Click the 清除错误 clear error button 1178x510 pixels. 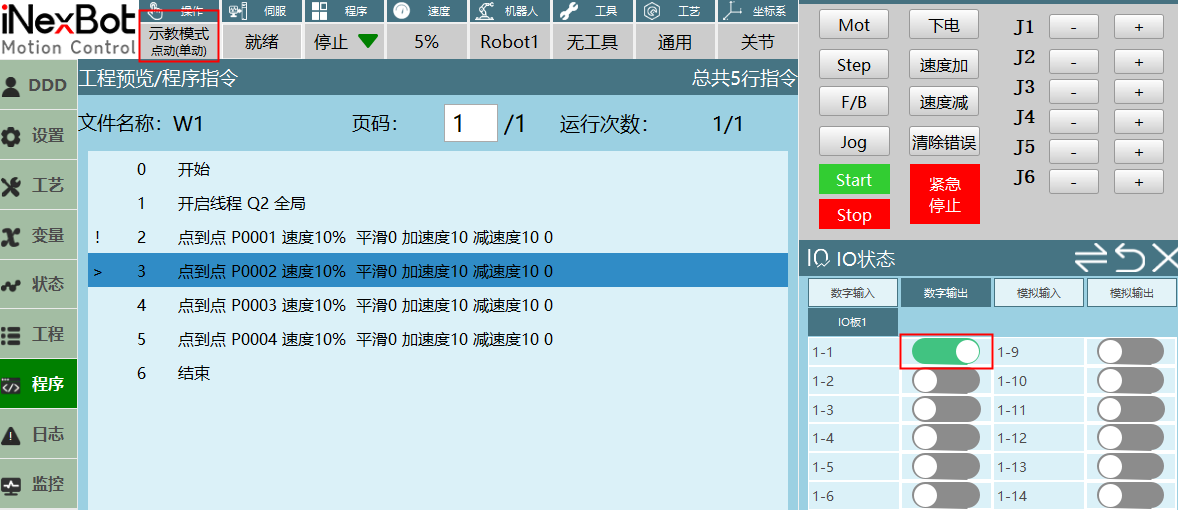[x=944, y=141]
